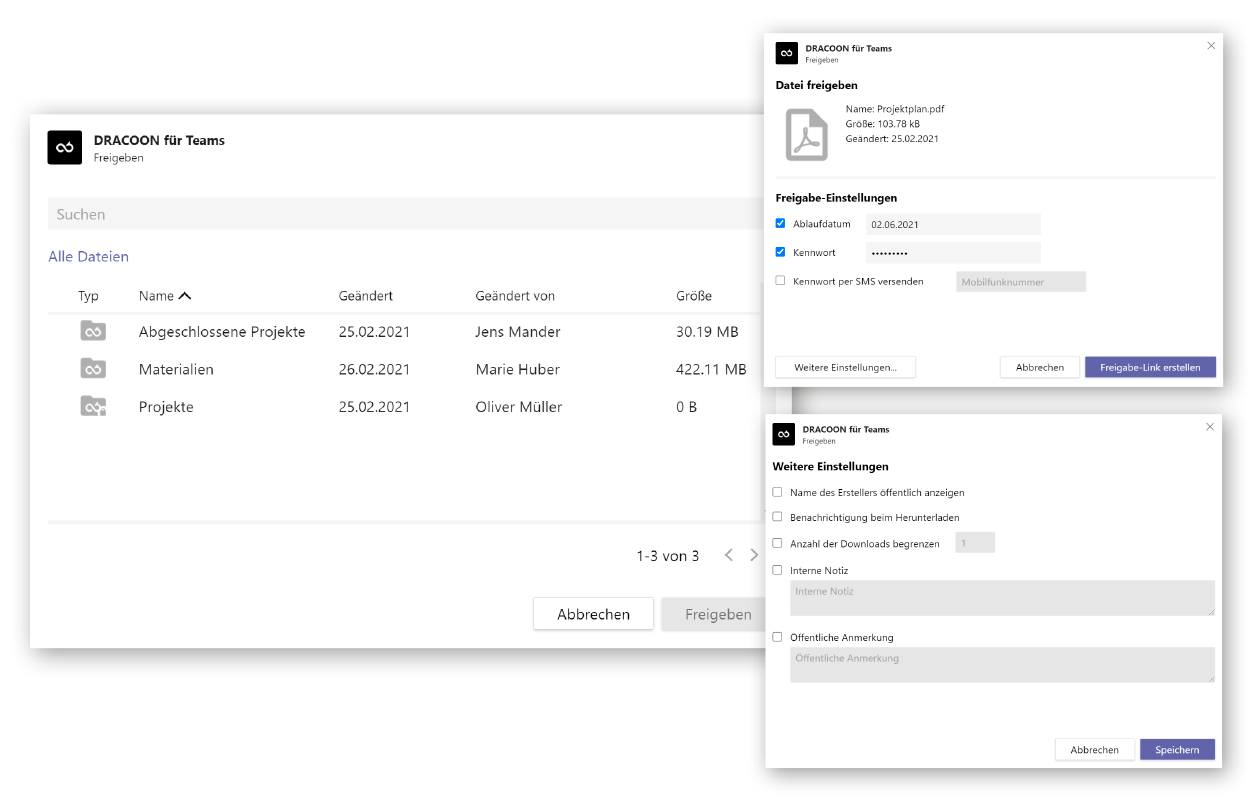Uncheck the Kennwort option
Image resolution: width=1260 pixels, height=800 pixels.
[x=781, y=252]
